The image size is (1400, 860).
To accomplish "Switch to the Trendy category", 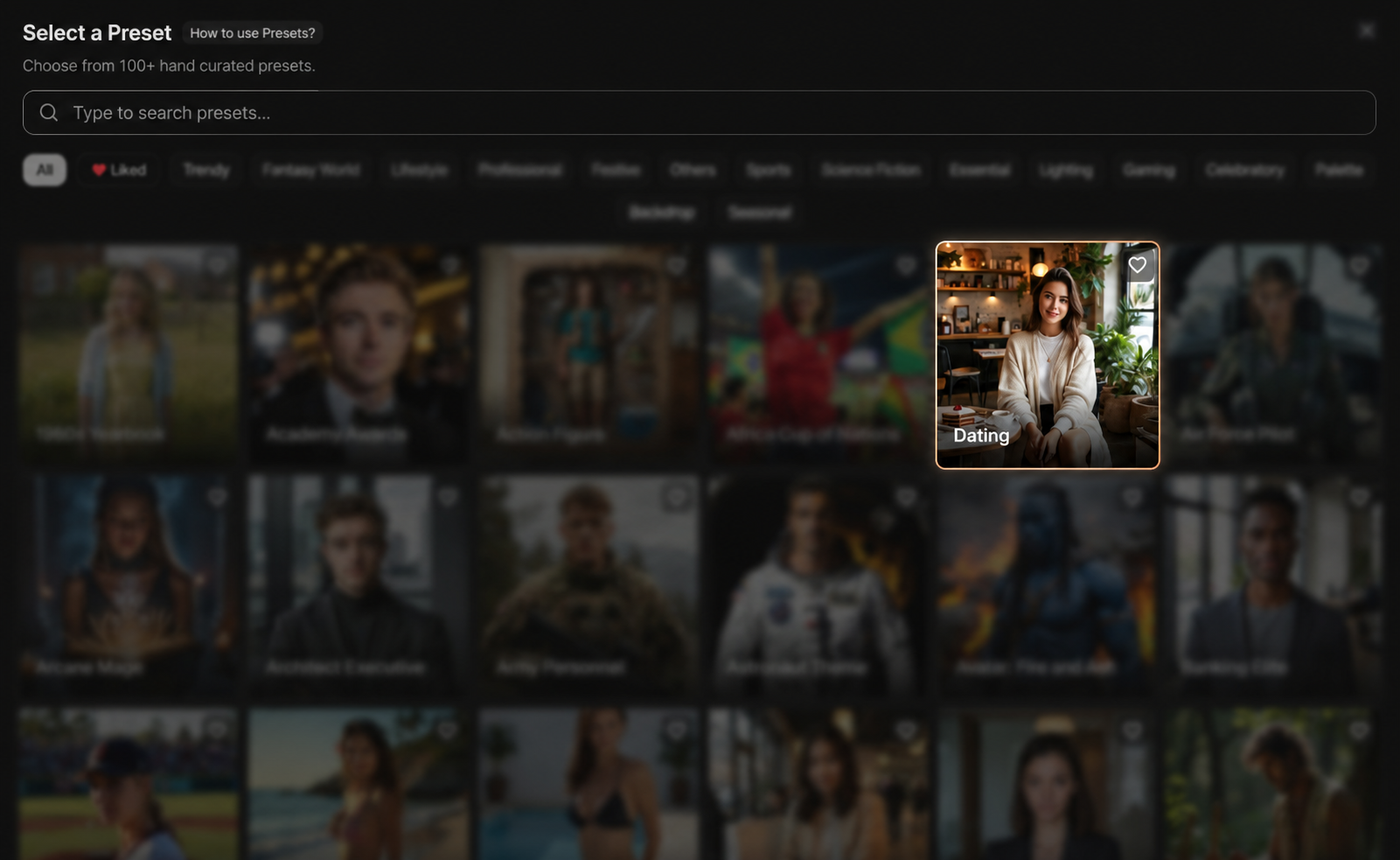I will (x=206, y=170).
